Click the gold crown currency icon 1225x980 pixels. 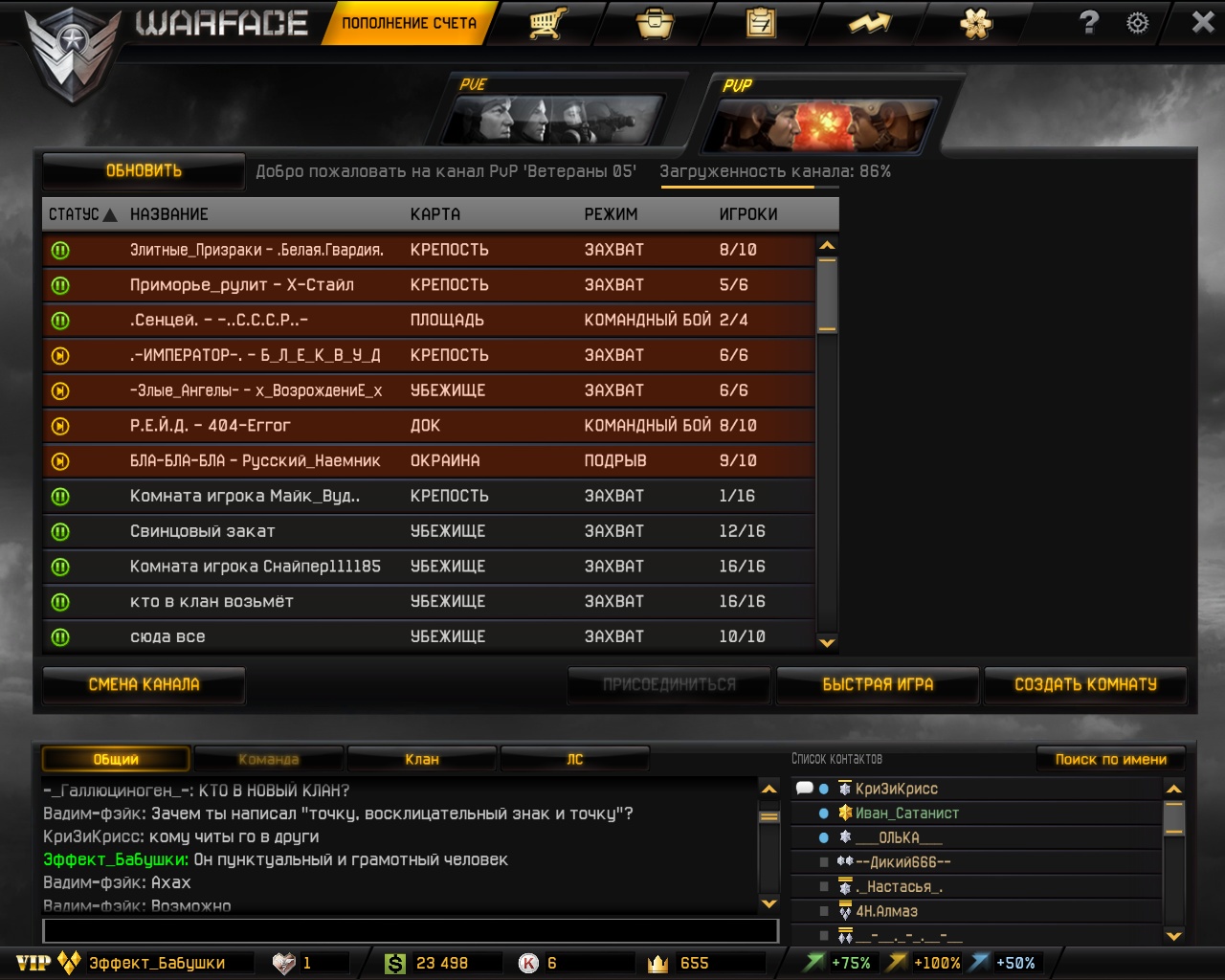click(657, 964)
